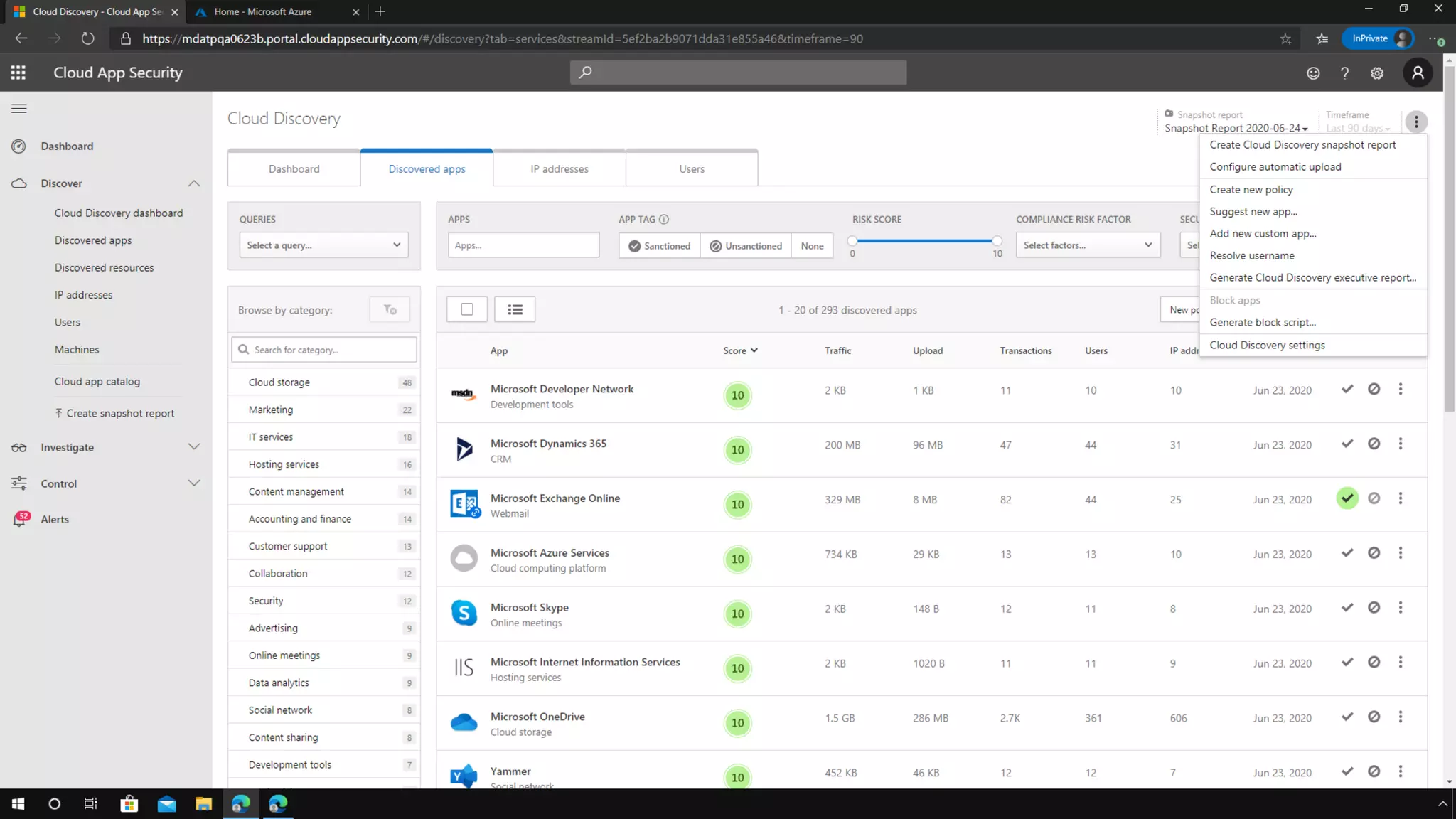Toggle the hamburger navigation menu

coord(19,109)
